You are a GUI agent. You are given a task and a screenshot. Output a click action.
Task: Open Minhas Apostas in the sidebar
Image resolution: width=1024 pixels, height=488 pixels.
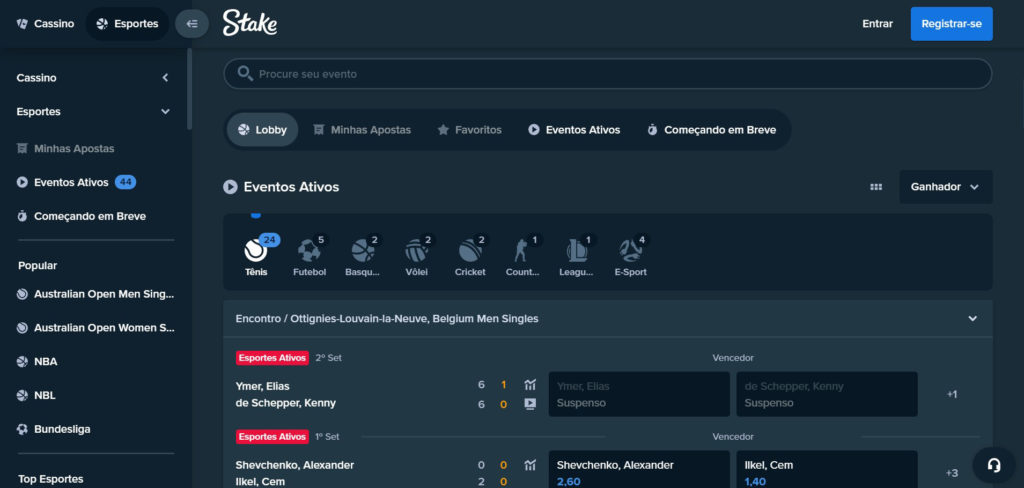[65, 148]
